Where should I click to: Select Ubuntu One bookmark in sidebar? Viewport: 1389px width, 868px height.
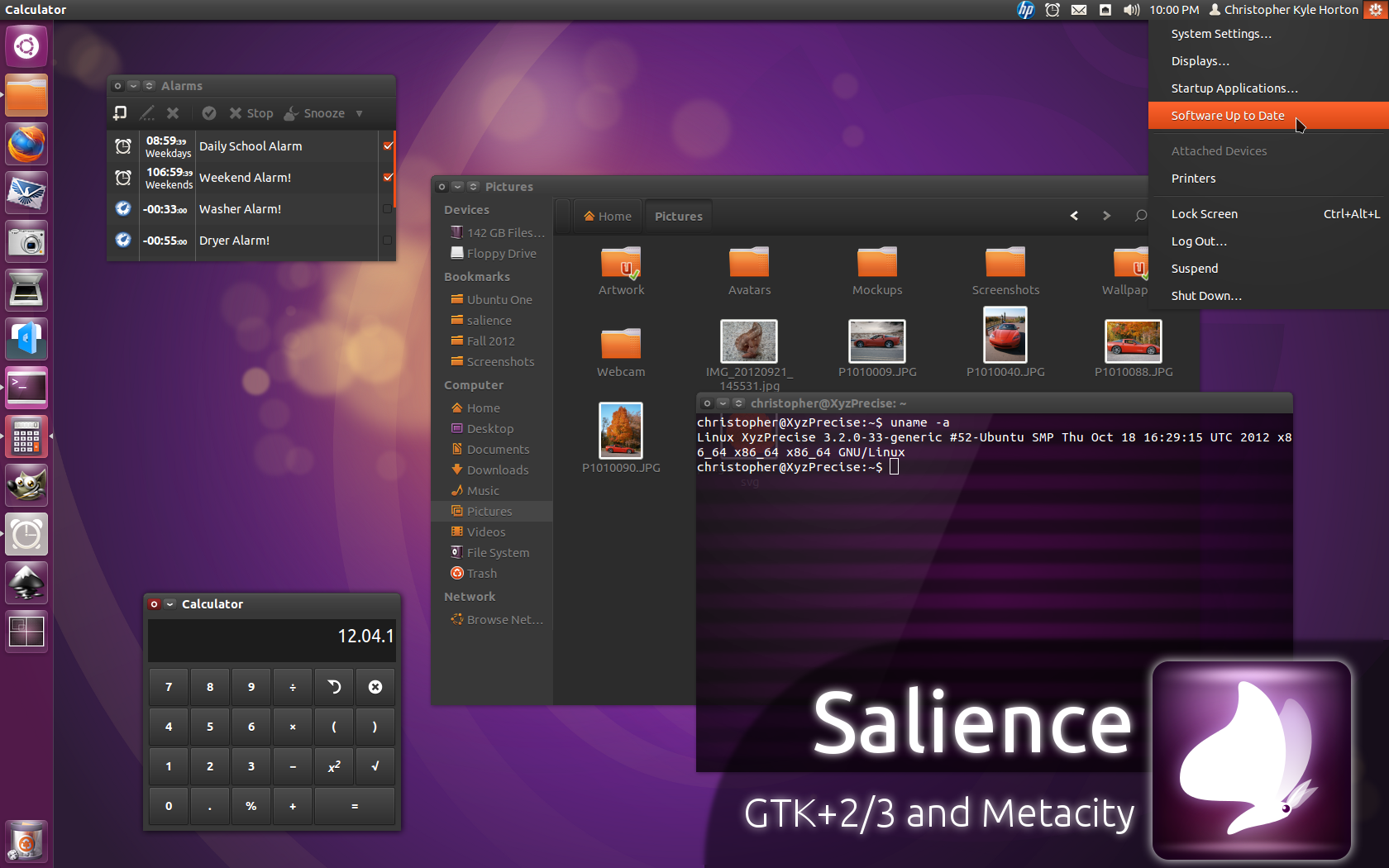tap(492, 299)
